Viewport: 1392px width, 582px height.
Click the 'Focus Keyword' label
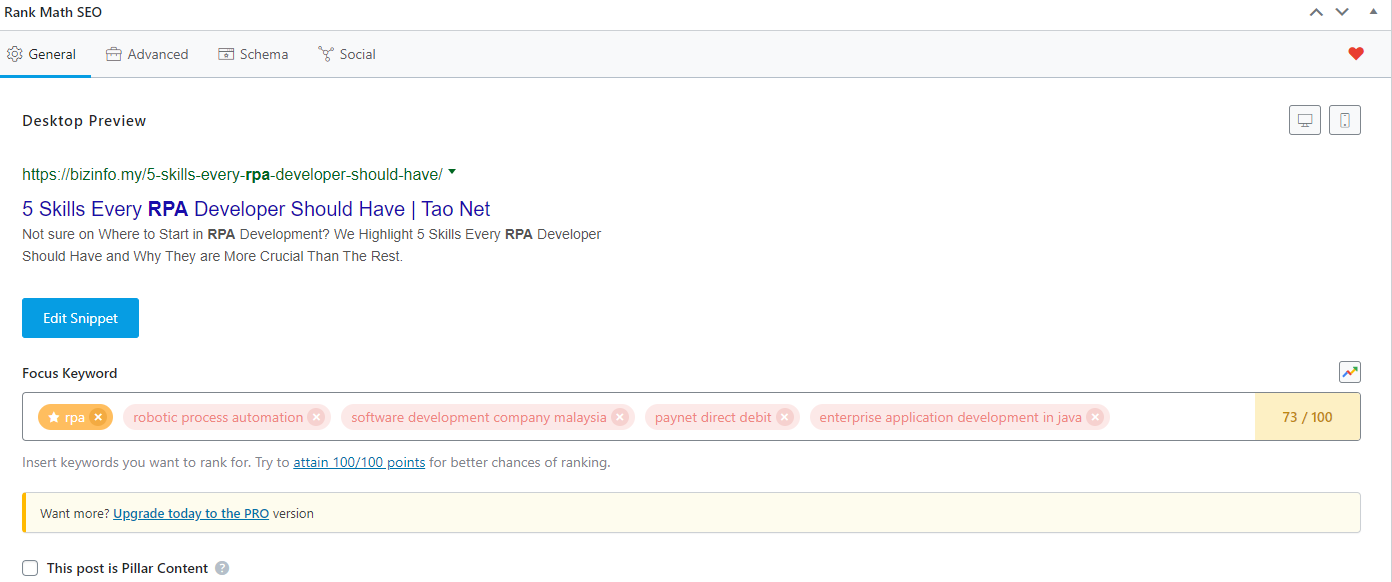click(x=70, y=373)
